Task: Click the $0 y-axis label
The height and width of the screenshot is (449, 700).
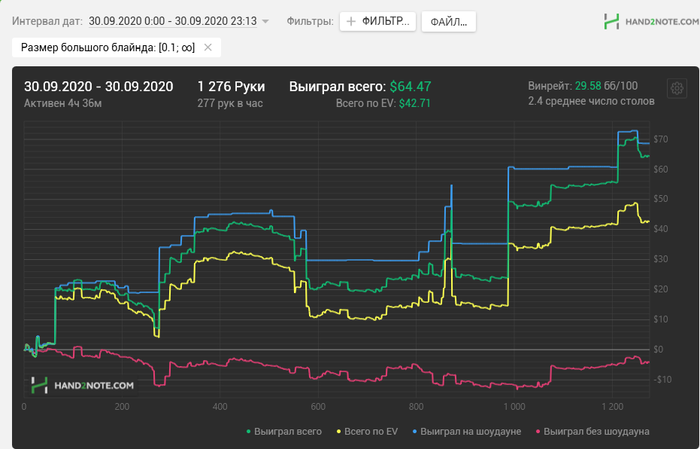Action: coord(659,349)
